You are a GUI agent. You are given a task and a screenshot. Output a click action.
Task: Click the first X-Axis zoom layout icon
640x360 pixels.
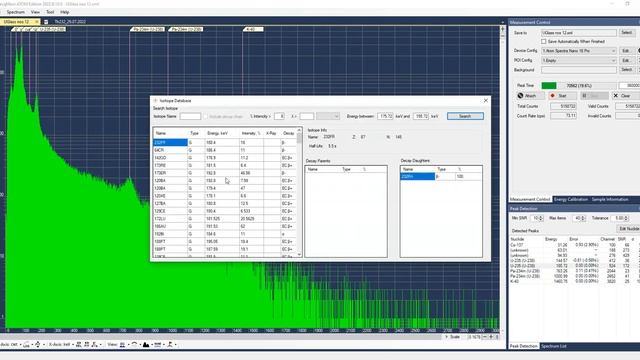79,345
